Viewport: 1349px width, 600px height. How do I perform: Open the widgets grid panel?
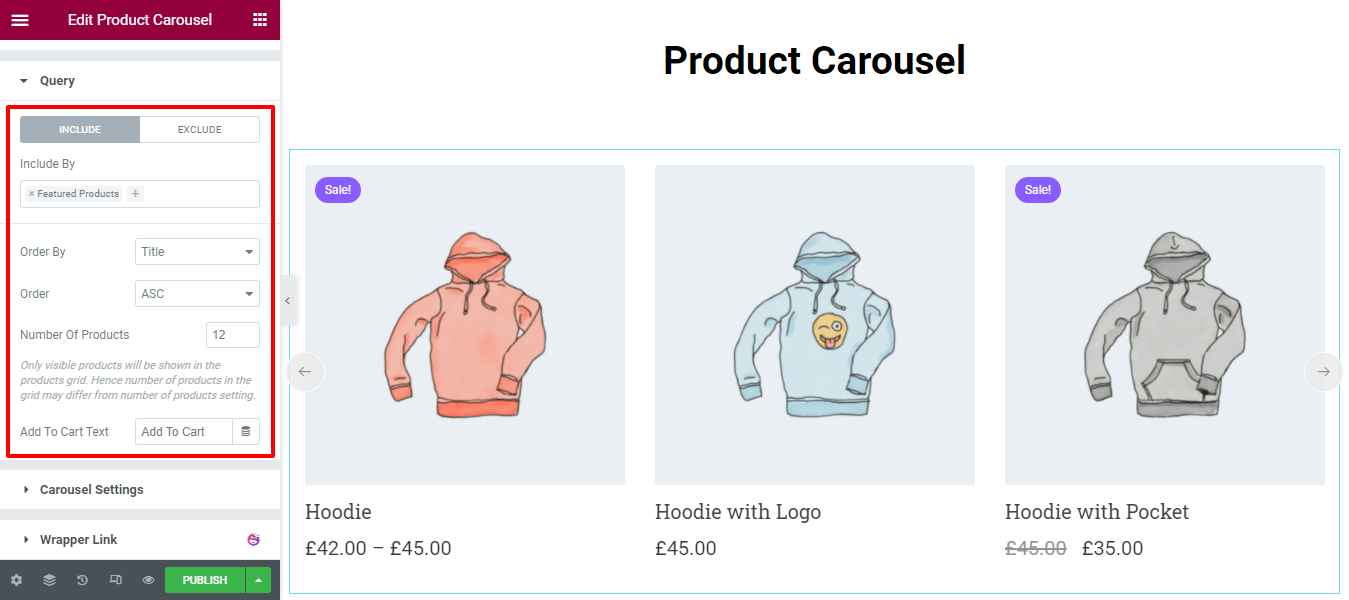(x=260, y=20)
